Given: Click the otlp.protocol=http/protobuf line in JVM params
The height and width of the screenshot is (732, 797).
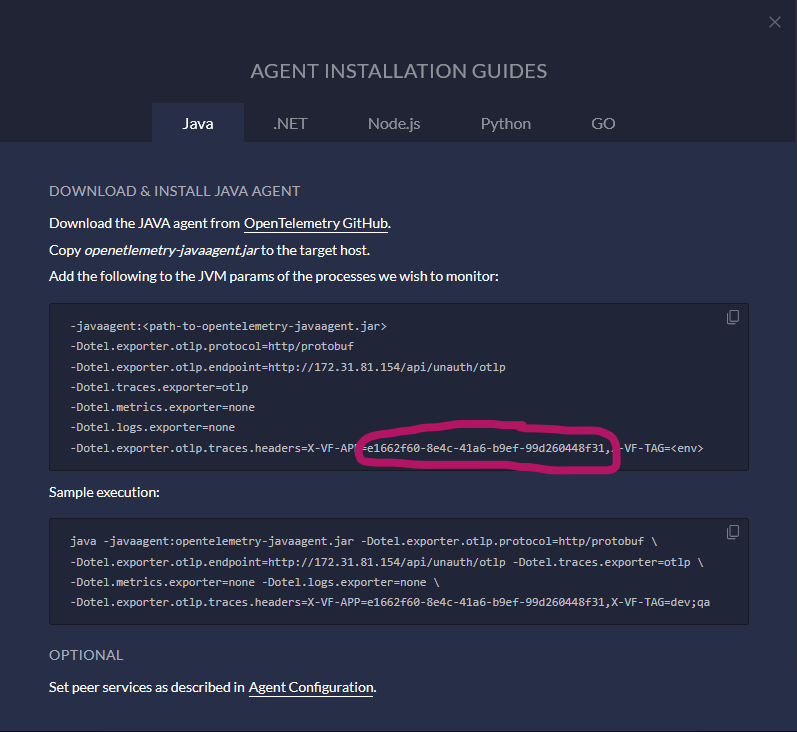Looking at the screenshot, I should tap(212, 346).
